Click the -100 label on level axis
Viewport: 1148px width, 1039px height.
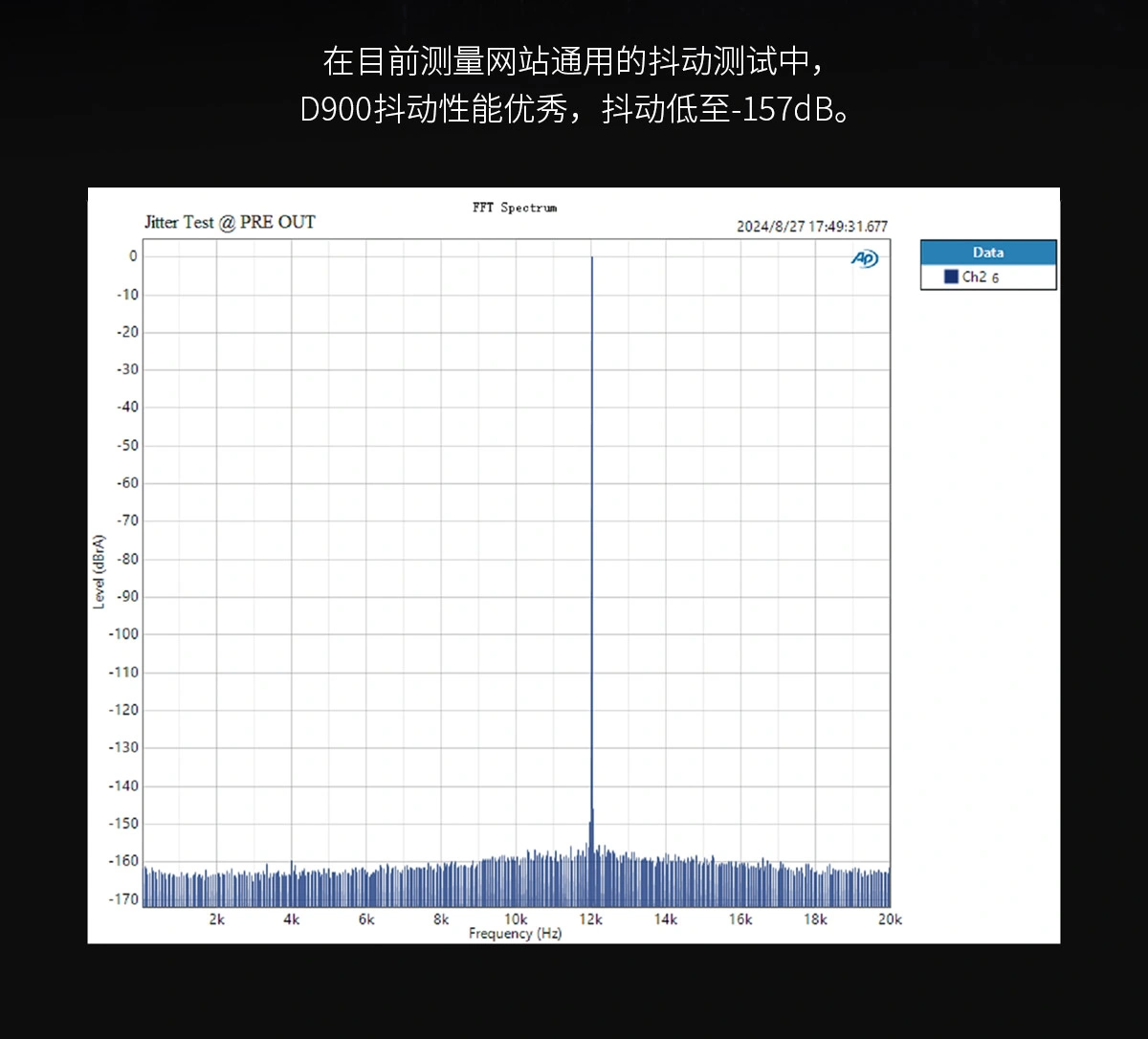[127, 633]
